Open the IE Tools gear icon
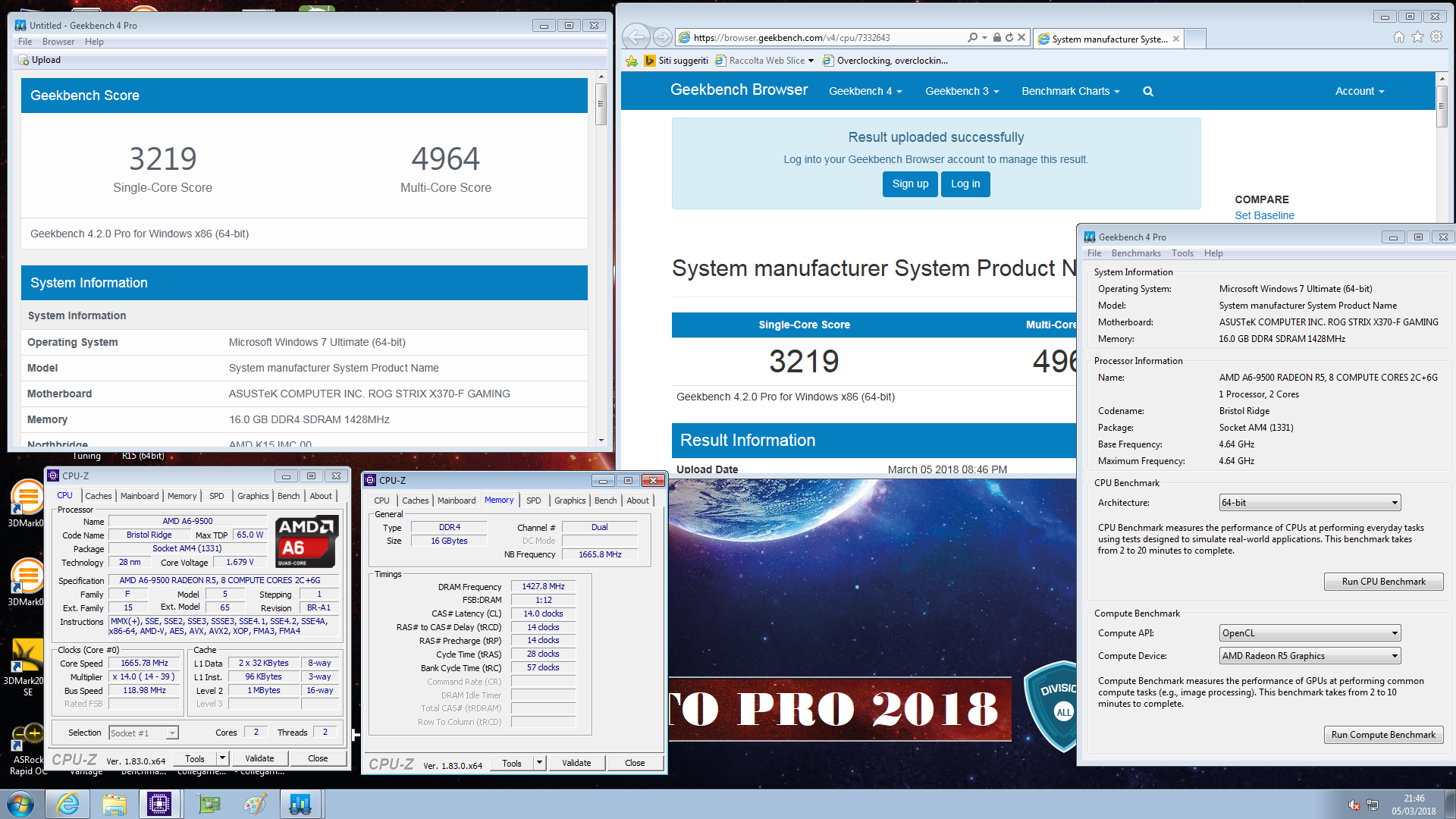Viewport: 1456px width, 819px height. (x=1436, y=37)
